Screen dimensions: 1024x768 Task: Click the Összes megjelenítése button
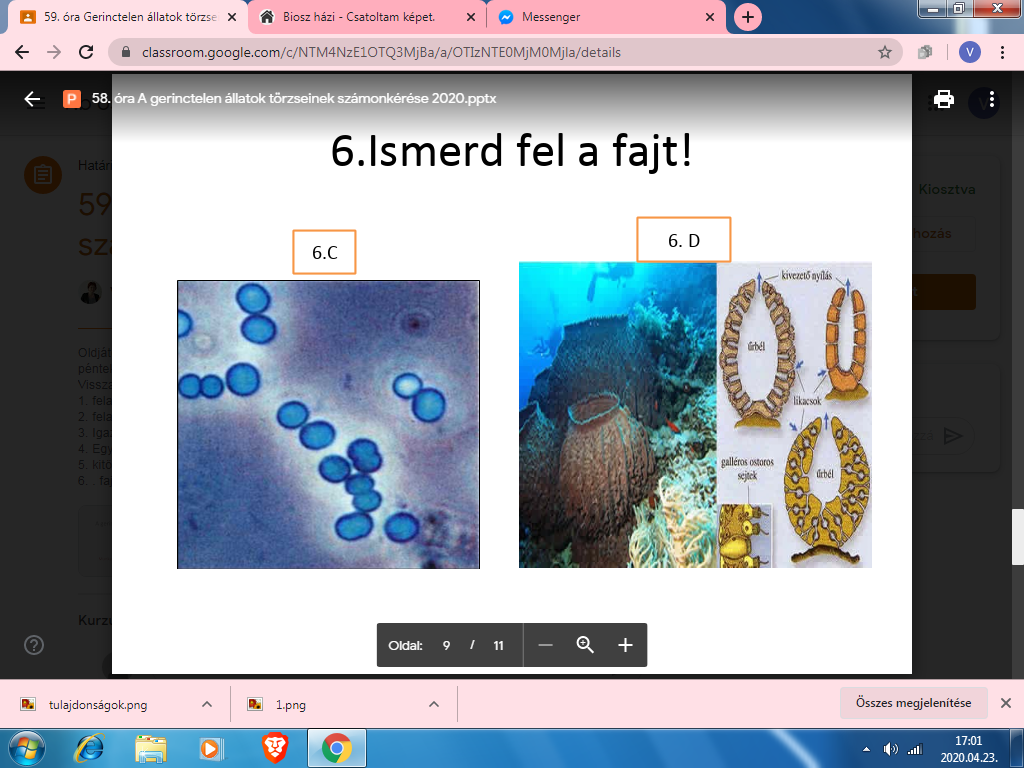pyautogui.click(x=913, y=703)
